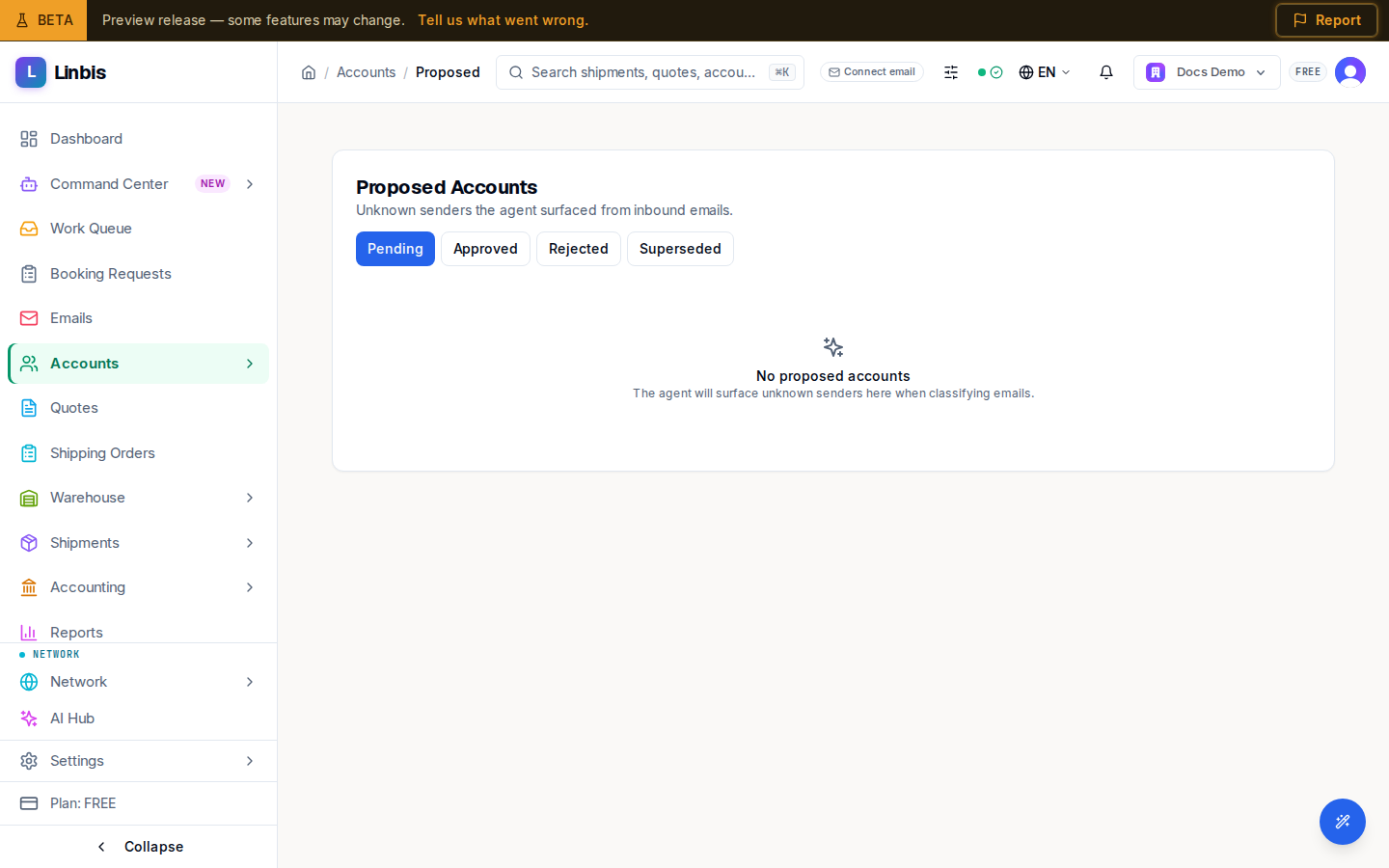The image size is (1389, 868).
Task: Open AI Hub from sidebar
Action: tap(138, 719)
